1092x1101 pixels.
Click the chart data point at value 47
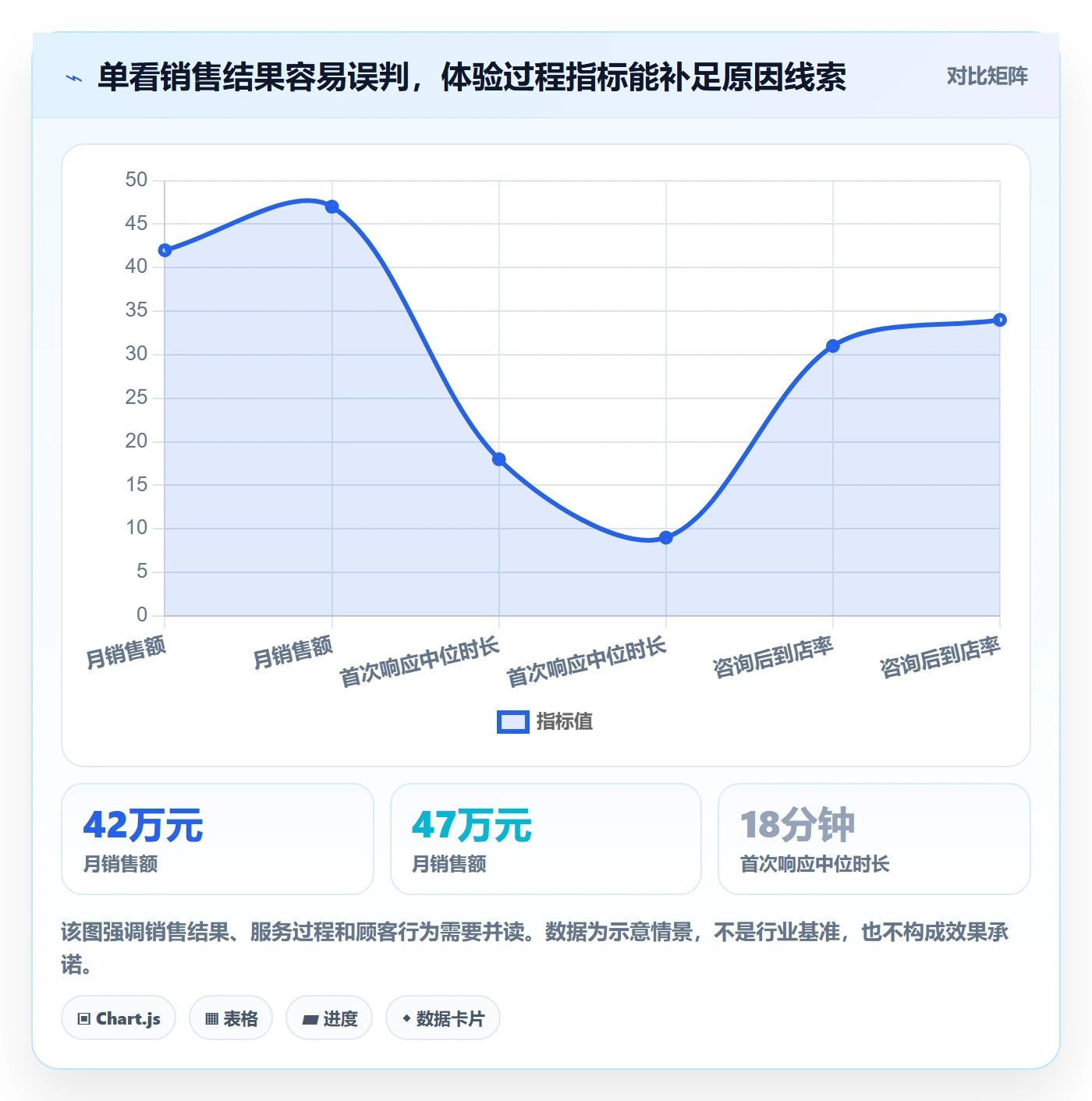coord(332,207)
